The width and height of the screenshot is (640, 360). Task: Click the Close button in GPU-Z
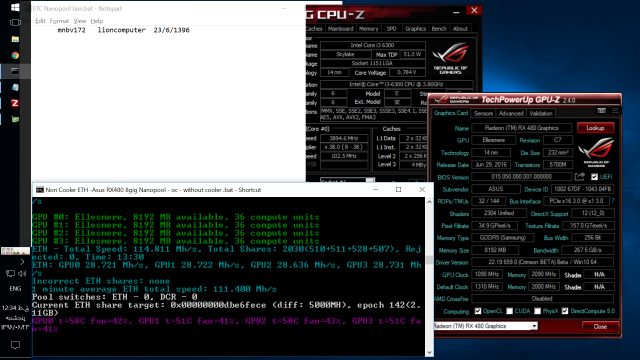click(x=600, y=327)
